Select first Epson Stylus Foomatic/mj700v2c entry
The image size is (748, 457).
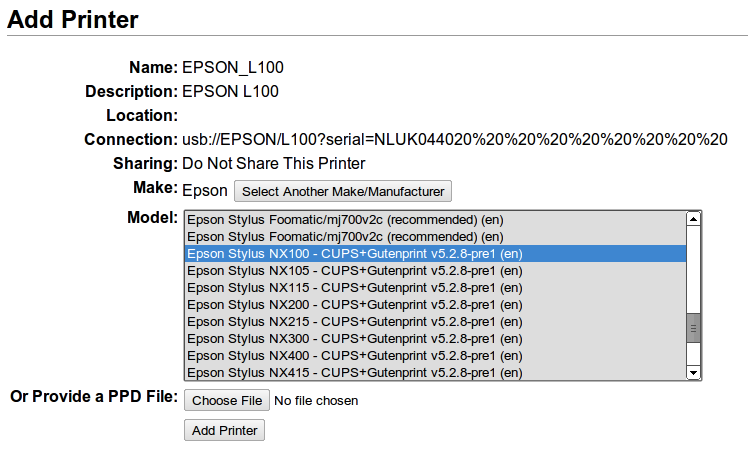tap(435, 220)
